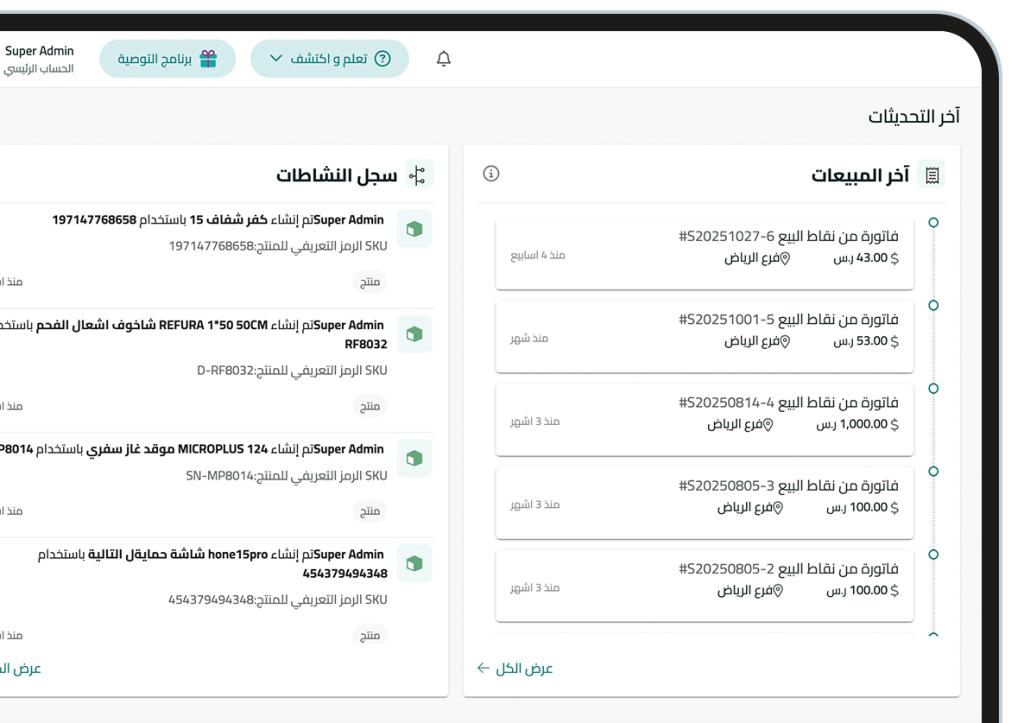Click the chevron arrow at bottom of sales list
This screenshot has width=1024, height=723.
[x=934, y=636]
